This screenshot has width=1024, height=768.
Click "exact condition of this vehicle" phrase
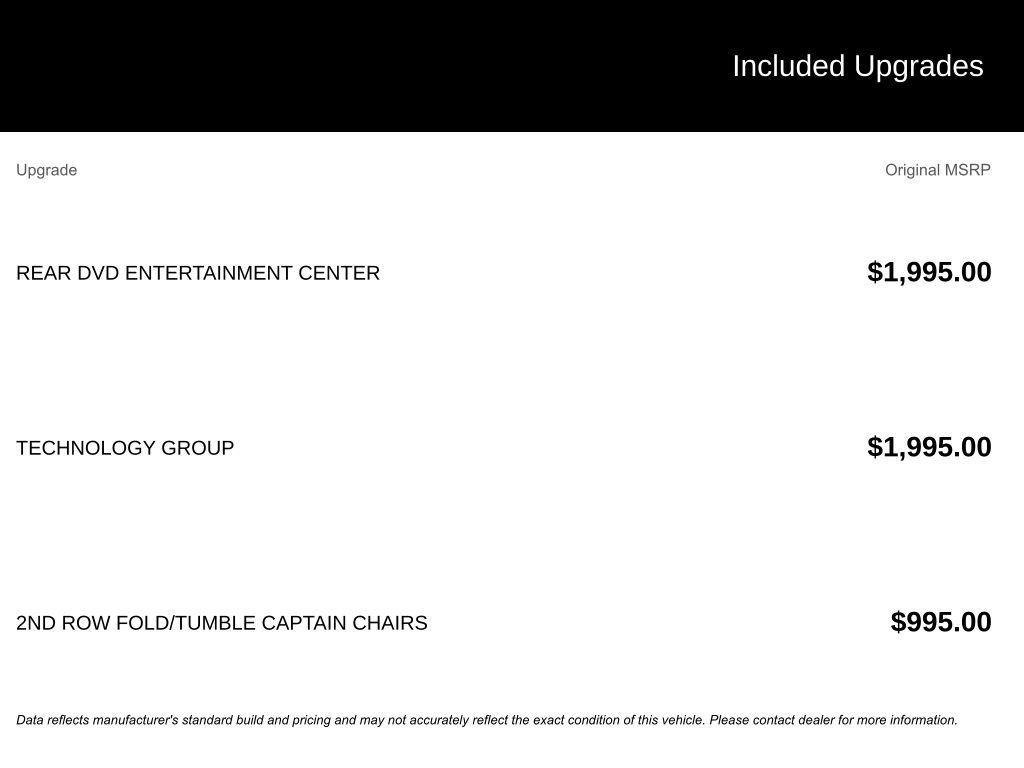(x=618, y=720)
